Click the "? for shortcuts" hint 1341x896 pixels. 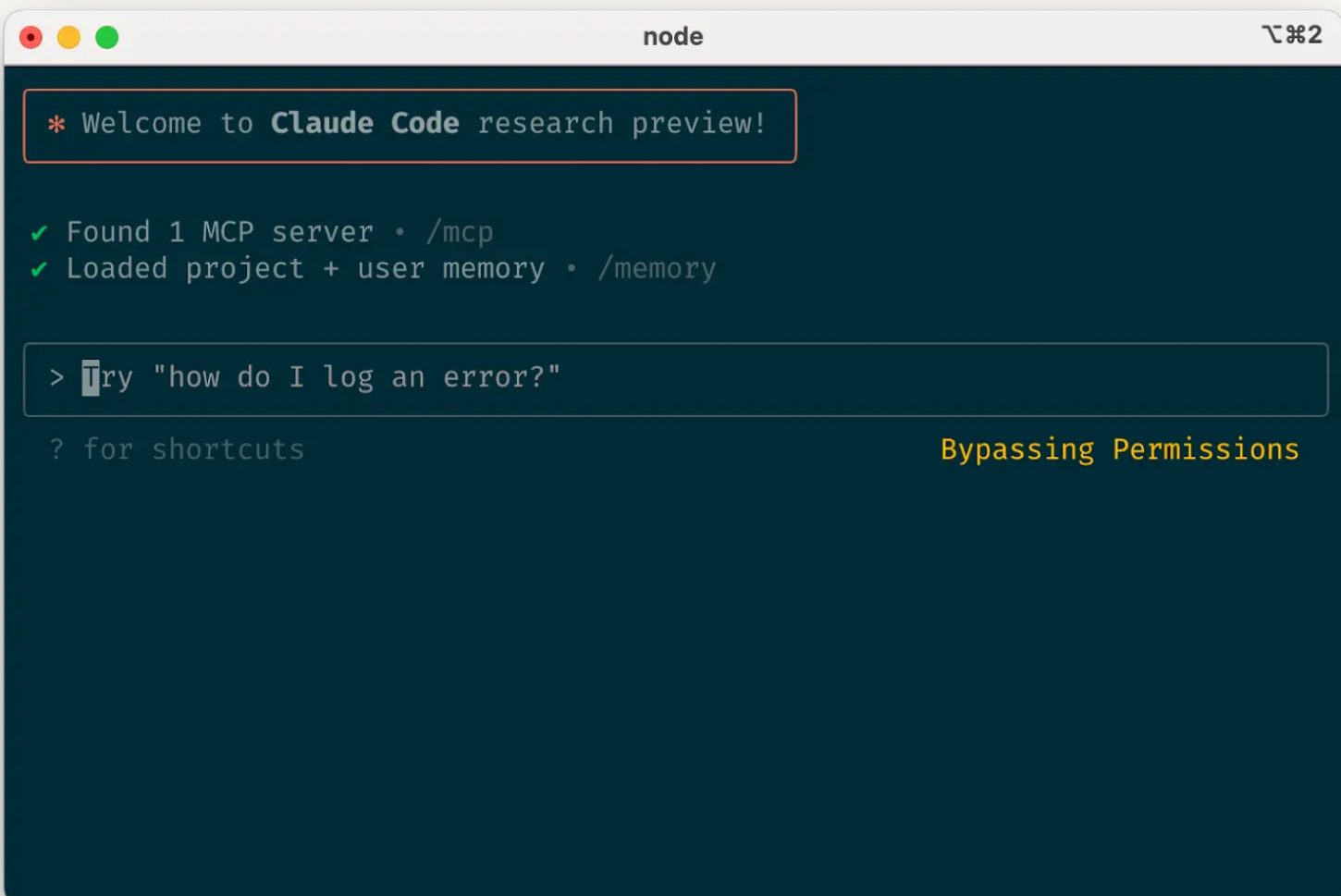(x=177, y=449)
